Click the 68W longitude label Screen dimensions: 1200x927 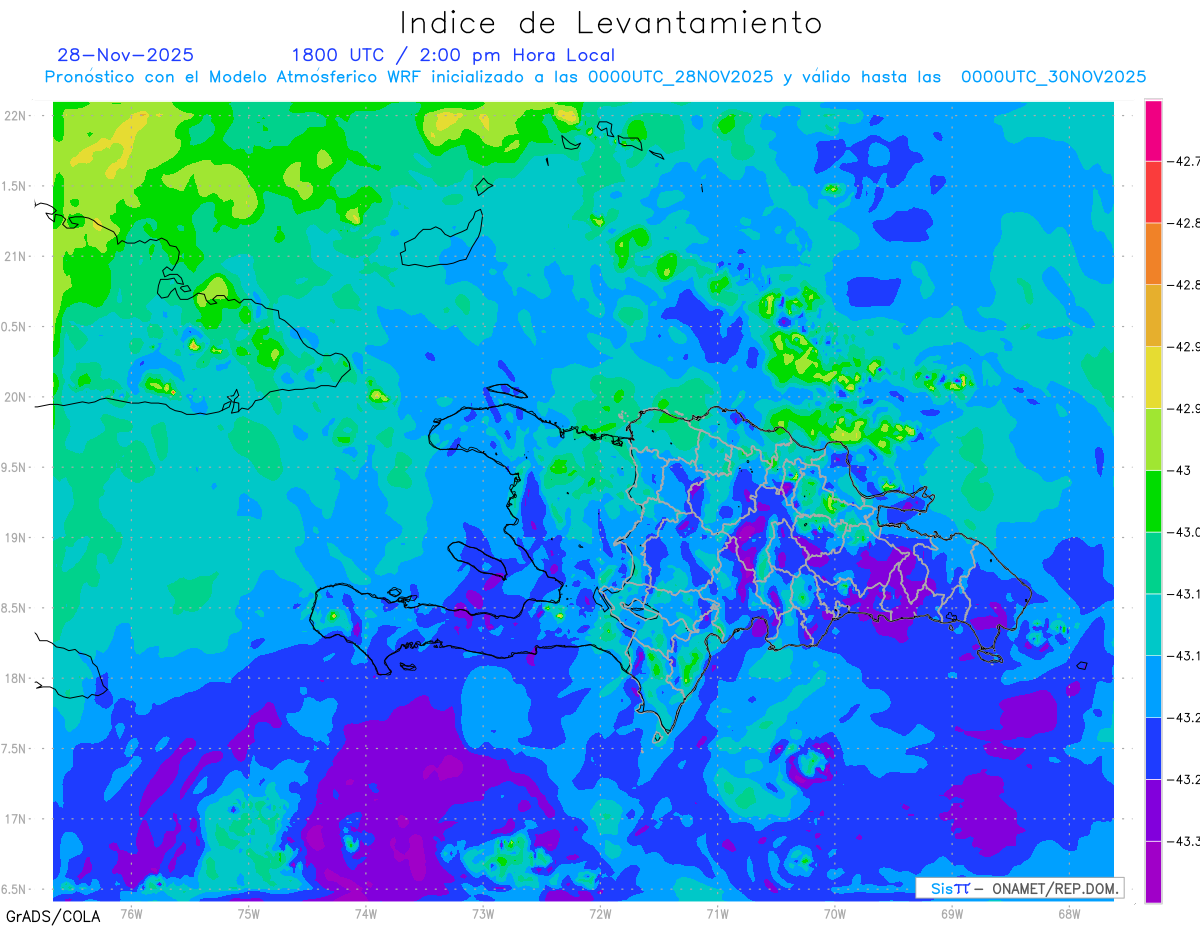coord(1068,912)
